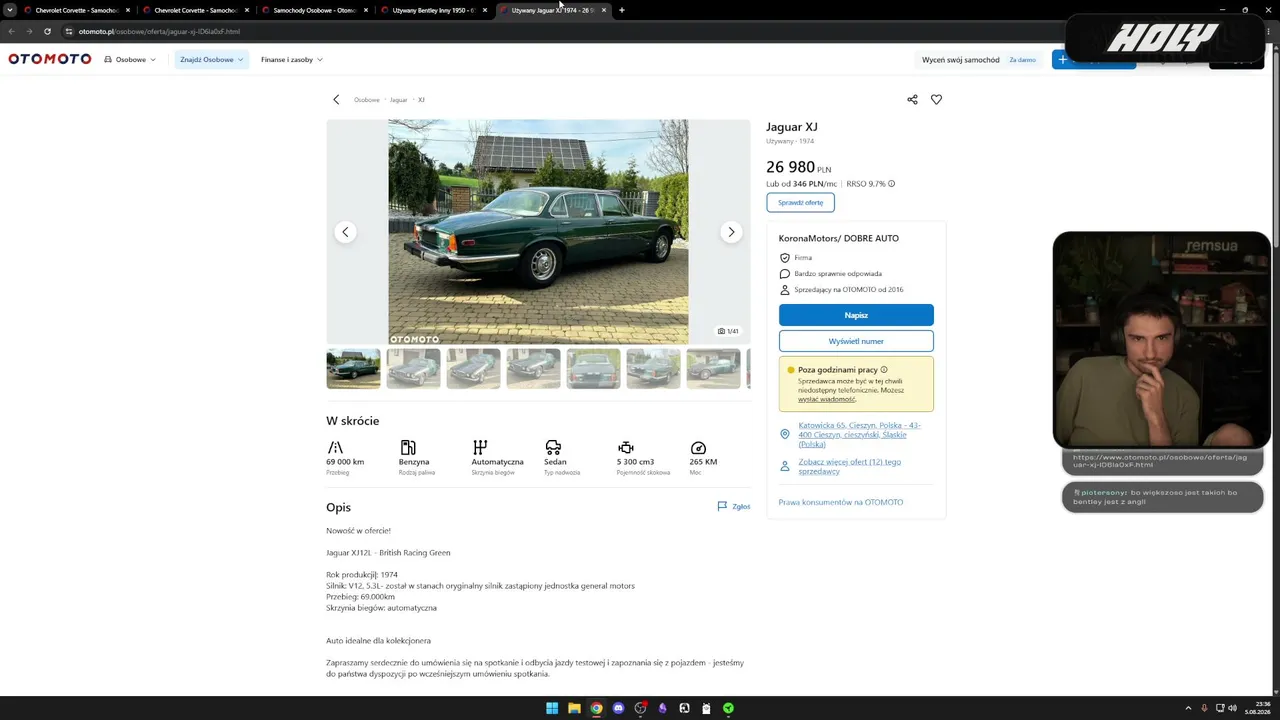The width and height of the screenshot is (1280, 720).
Task: Open Google Chrome from taskbar
Action: pyautogui.click(x=596, y=708)
